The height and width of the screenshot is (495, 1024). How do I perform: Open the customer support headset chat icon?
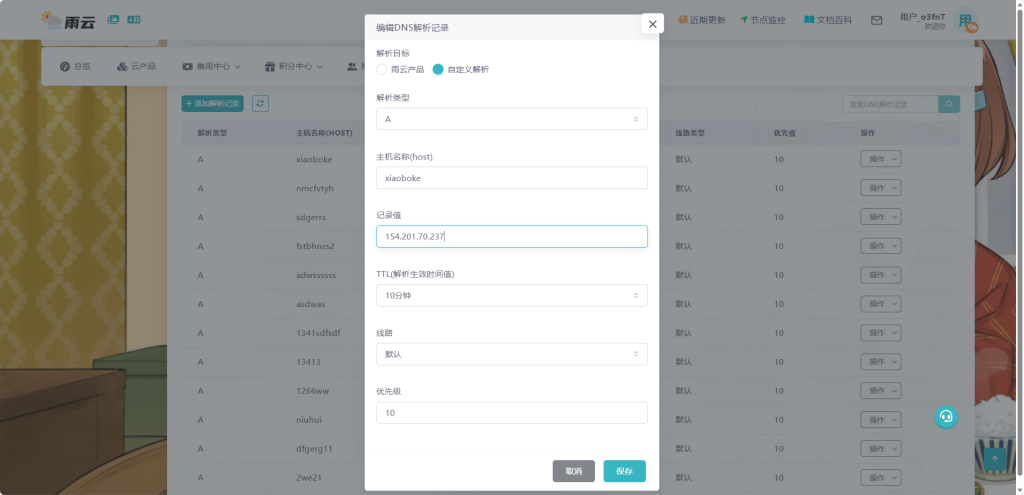(946, 417)
